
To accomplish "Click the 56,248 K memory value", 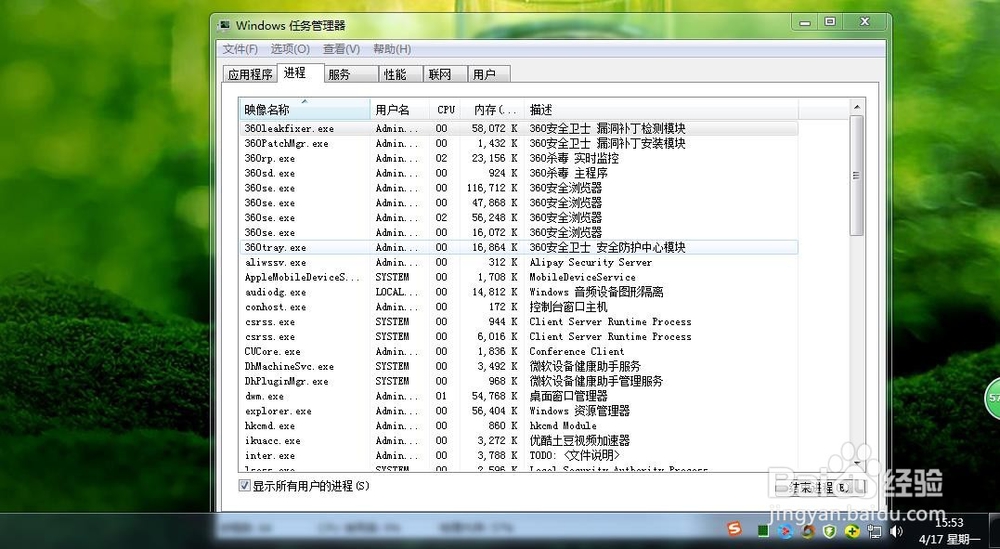I will pyautogui.click(x=494, y=217).
